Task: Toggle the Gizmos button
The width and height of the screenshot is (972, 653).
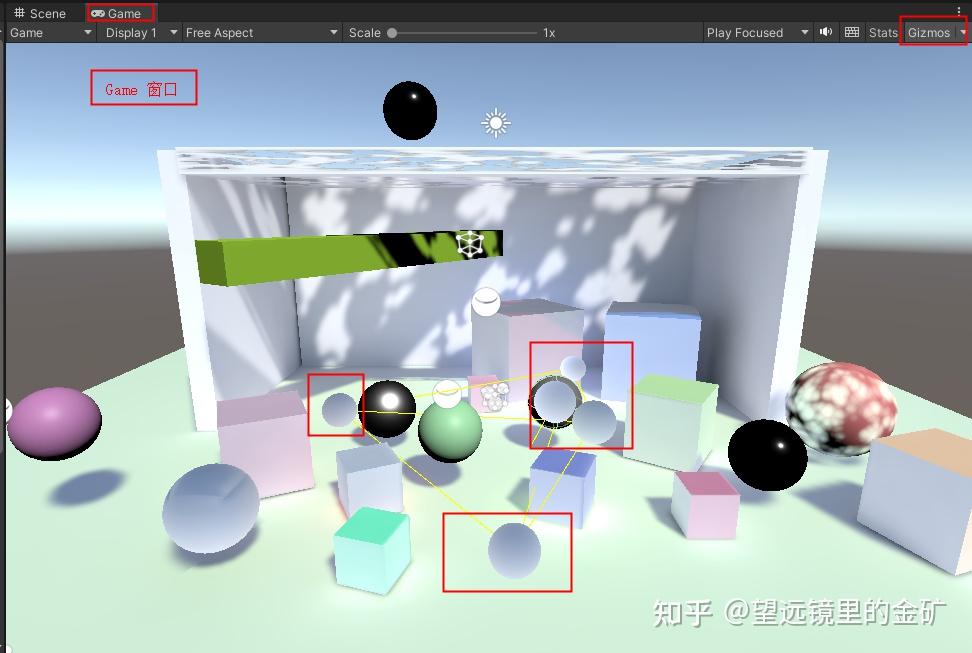Action: click(x=929, y=33)
